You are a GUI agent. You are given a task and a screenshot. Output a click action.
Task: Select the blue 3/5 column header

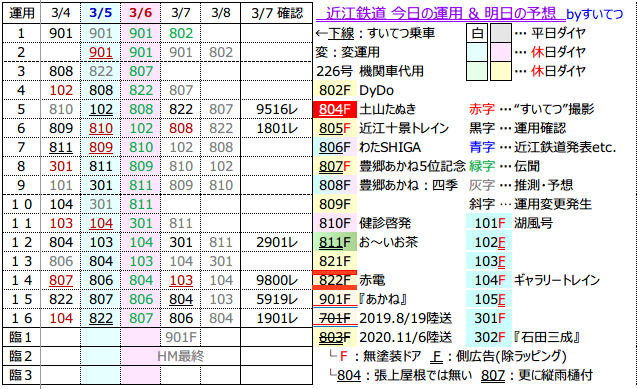(100, 13)
